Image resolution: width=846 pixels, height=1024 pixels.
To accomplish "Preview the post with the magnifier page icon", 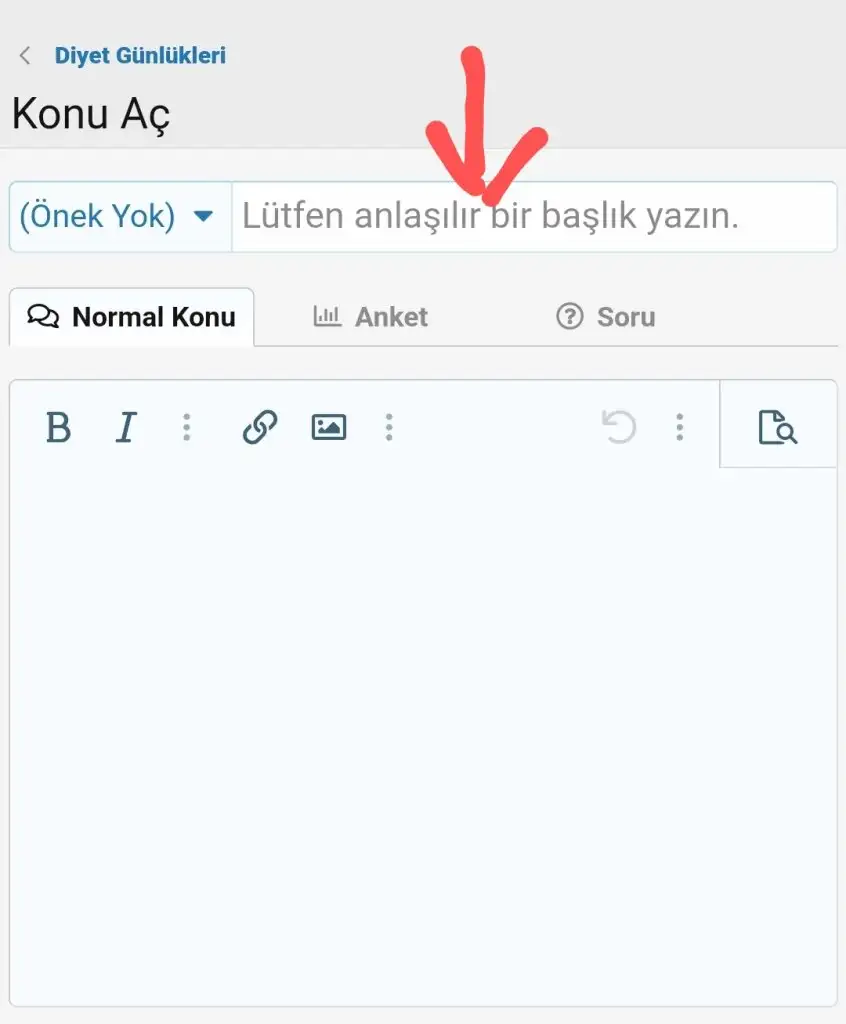I will click(x=777, y=428).
